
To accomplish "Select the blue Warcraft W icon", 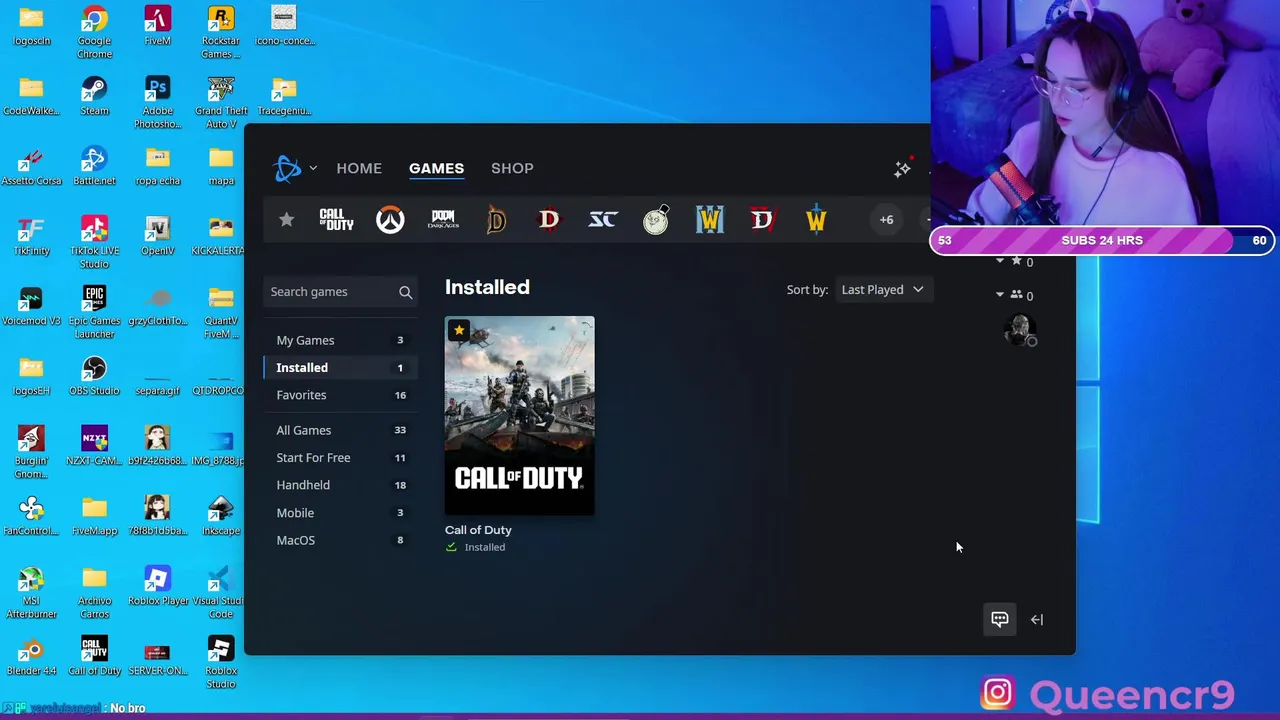I will (x=710, y=219).
